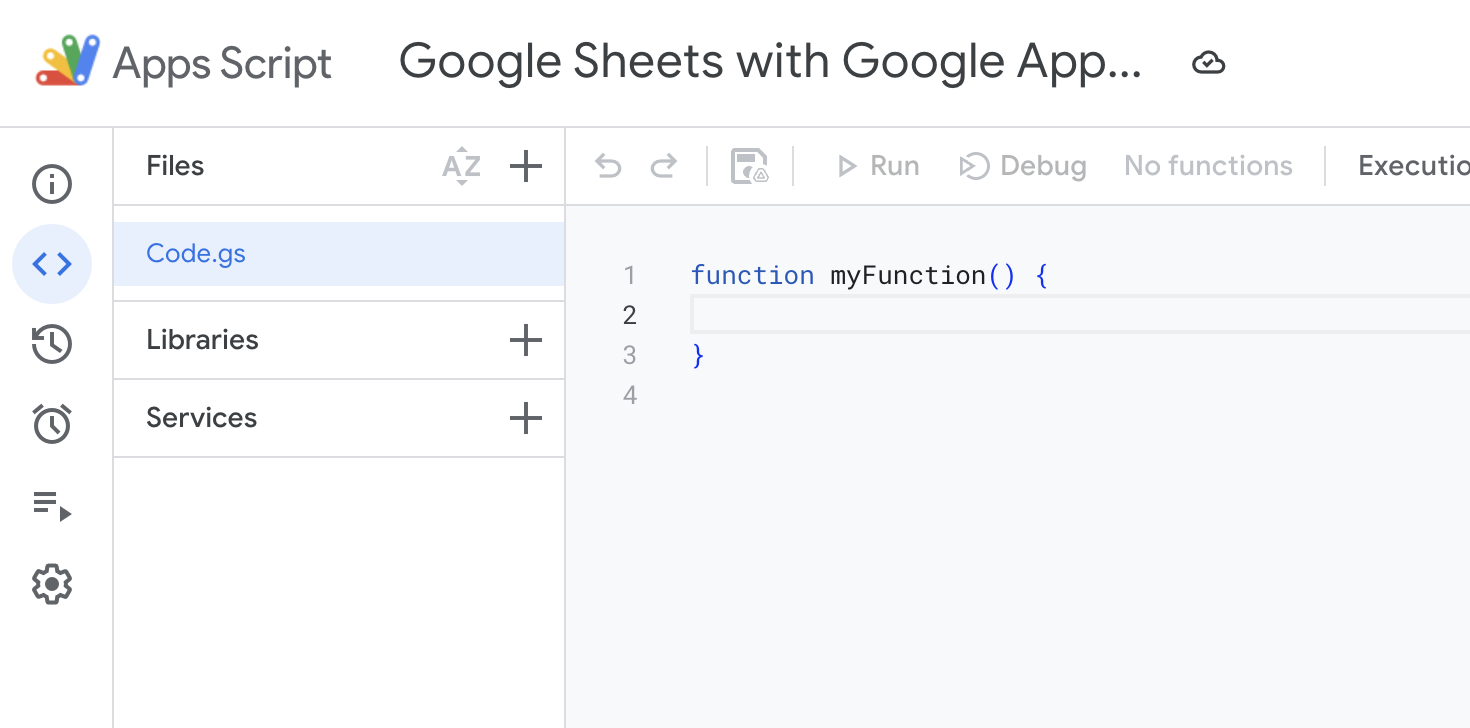This screenshot has height=728, width=1470.
Task: Place cursor on empty line 2 in editor
Action: [x=1080, y=315]
